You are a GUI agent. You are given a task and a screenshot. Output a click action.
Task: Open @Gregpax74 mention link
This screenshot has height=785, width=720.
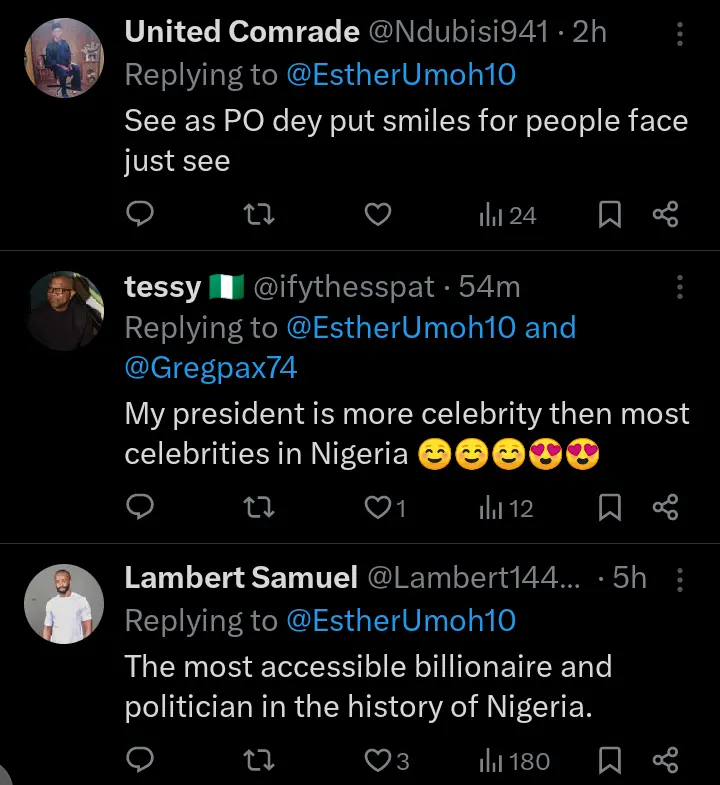pyautogui.click(x=211, y=368)
